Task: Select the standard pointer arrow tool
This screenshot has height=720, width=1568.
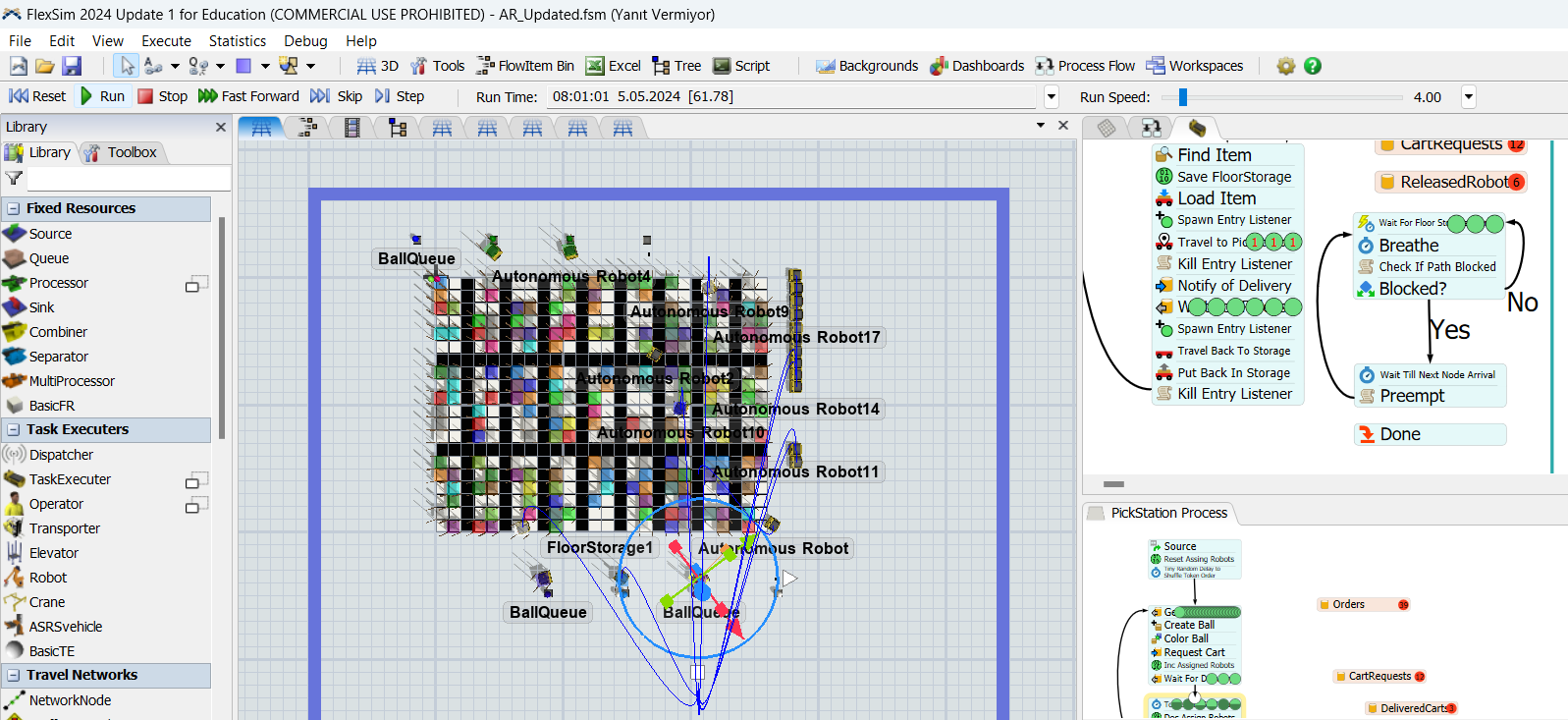Action: 127,66
